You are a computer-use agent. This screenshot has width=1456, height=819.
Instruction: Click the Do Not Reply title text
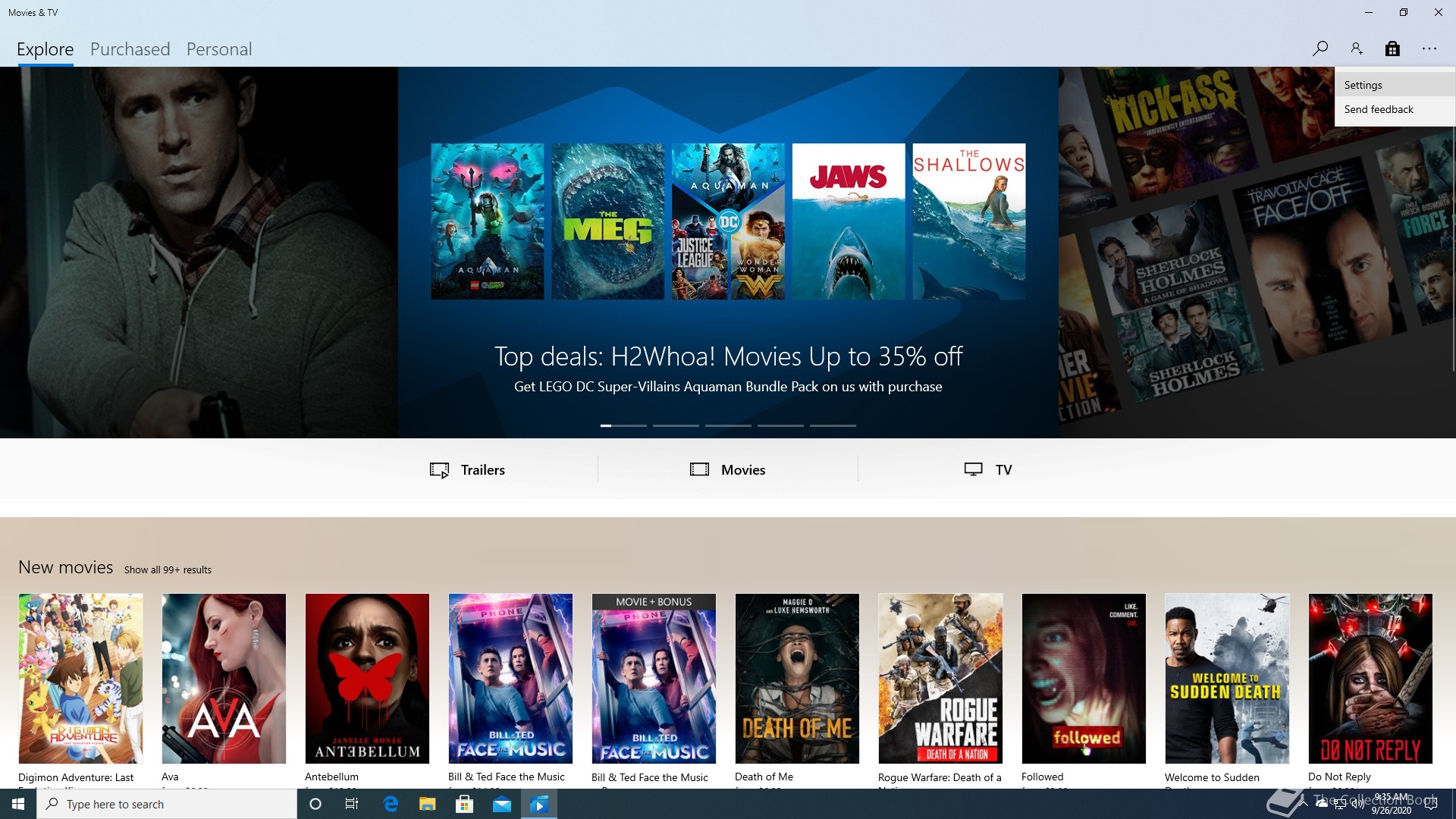pyautogui.click(x=1339, y=777)
